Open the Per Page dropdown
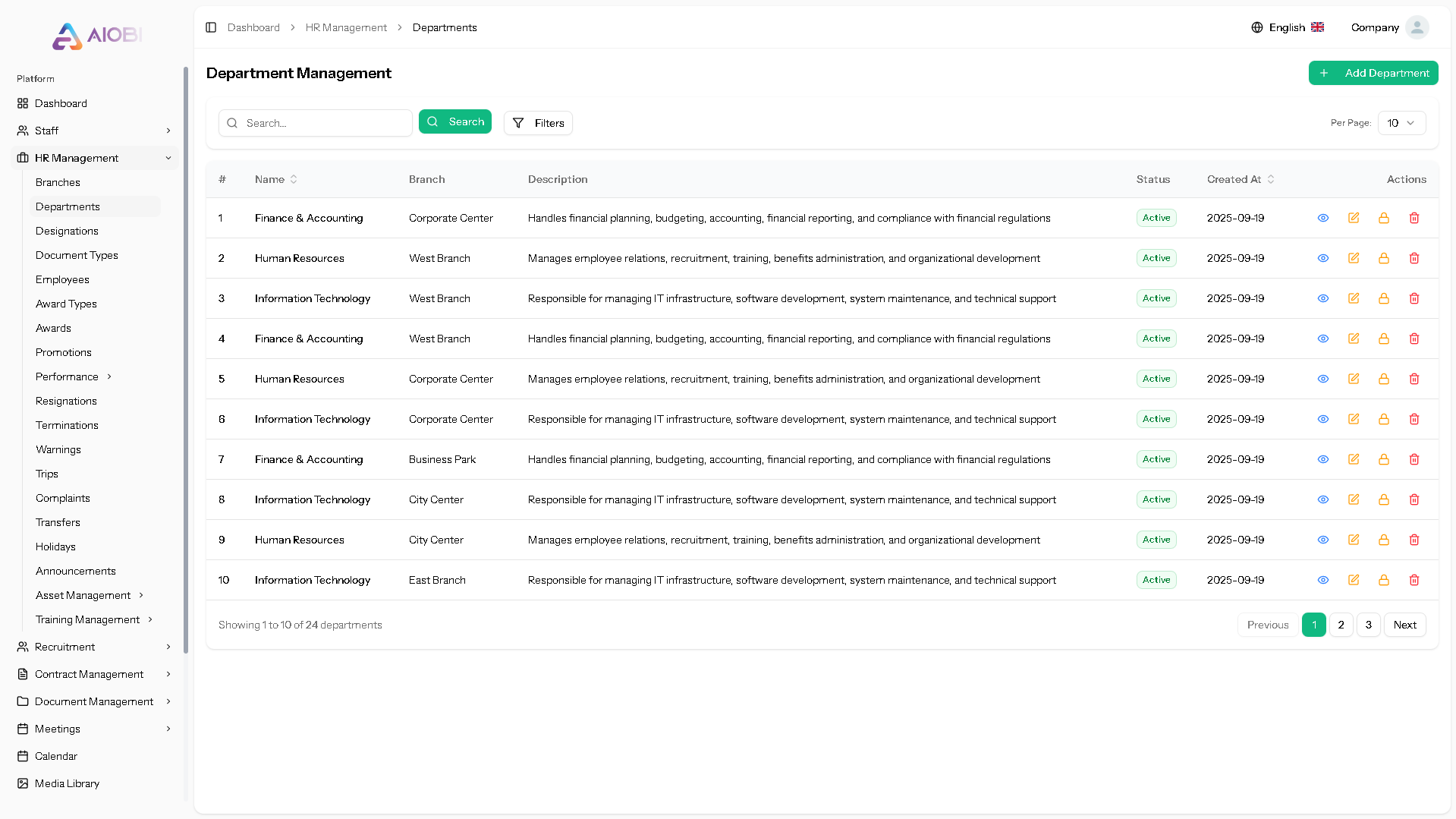The width and height of the screenshot is (1456, 819). click(1401, 122)
